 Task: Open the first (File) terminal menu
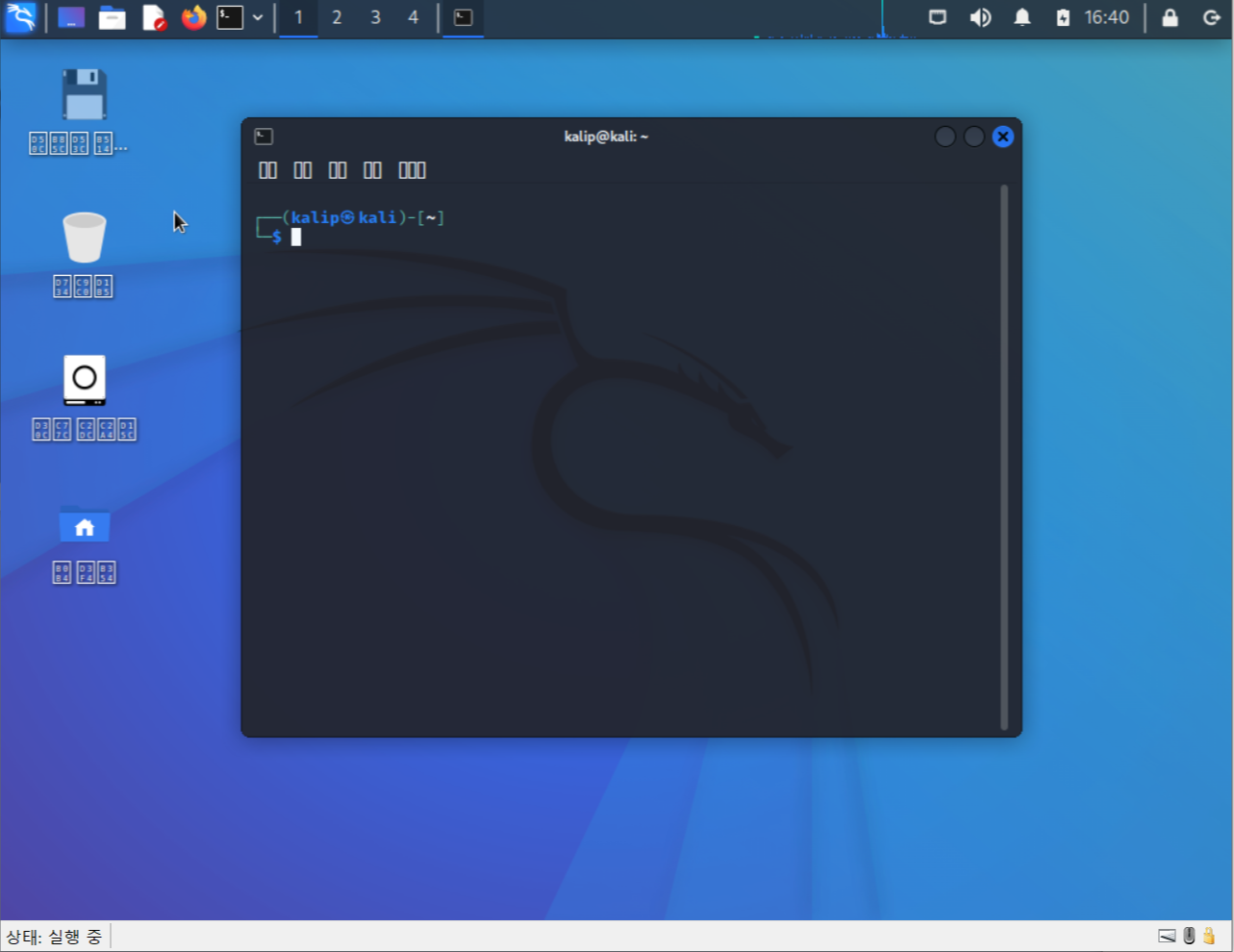tap(268, 170)
